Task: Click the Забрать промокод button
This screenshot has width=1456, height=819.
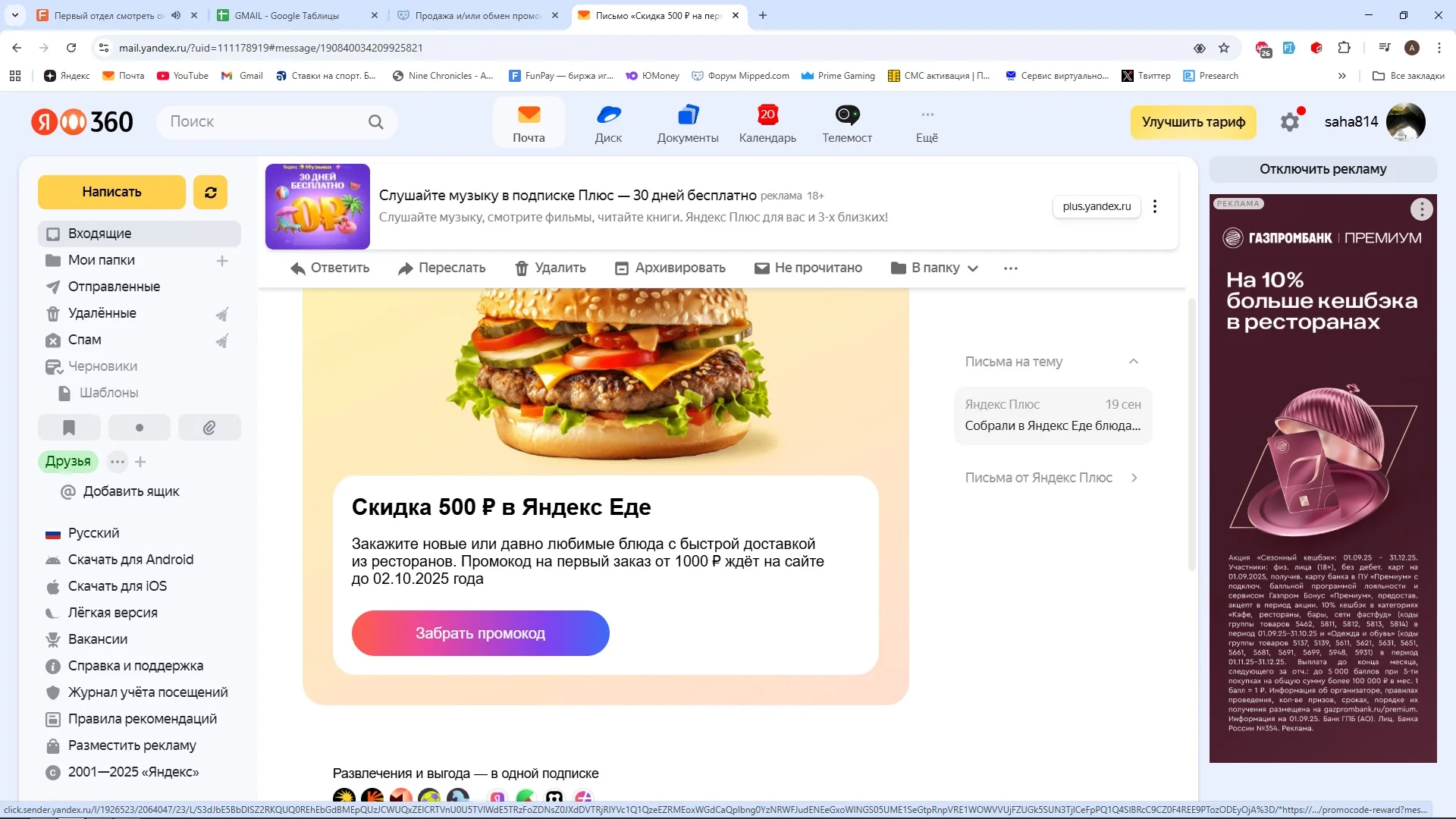Action: [480, 633]
